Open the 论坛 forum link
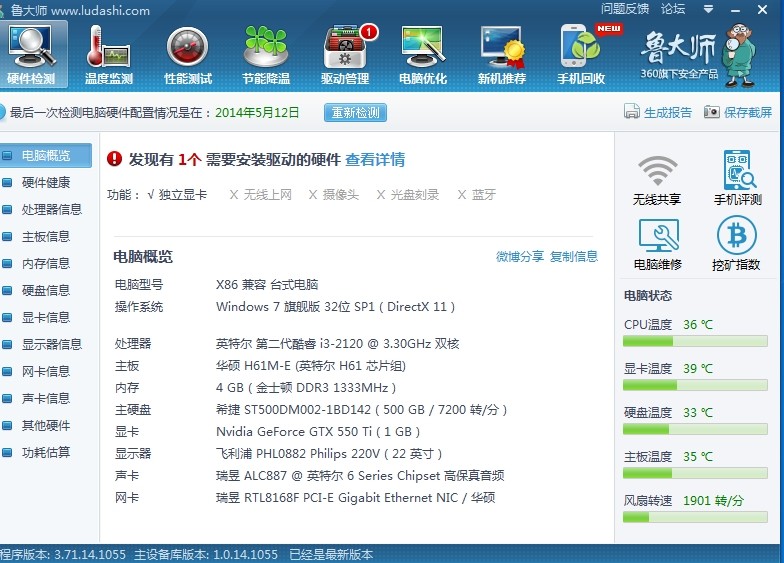784x563 pixels. [672, 9]
